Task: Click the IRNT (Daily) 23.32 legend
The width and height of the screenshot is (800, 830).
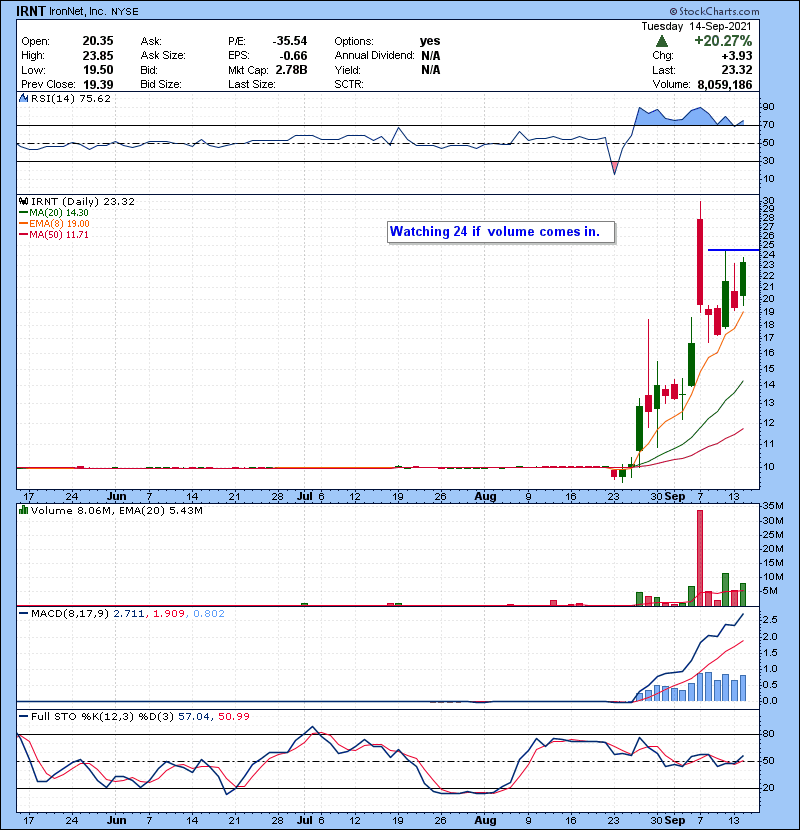Action: click(83, 201)
